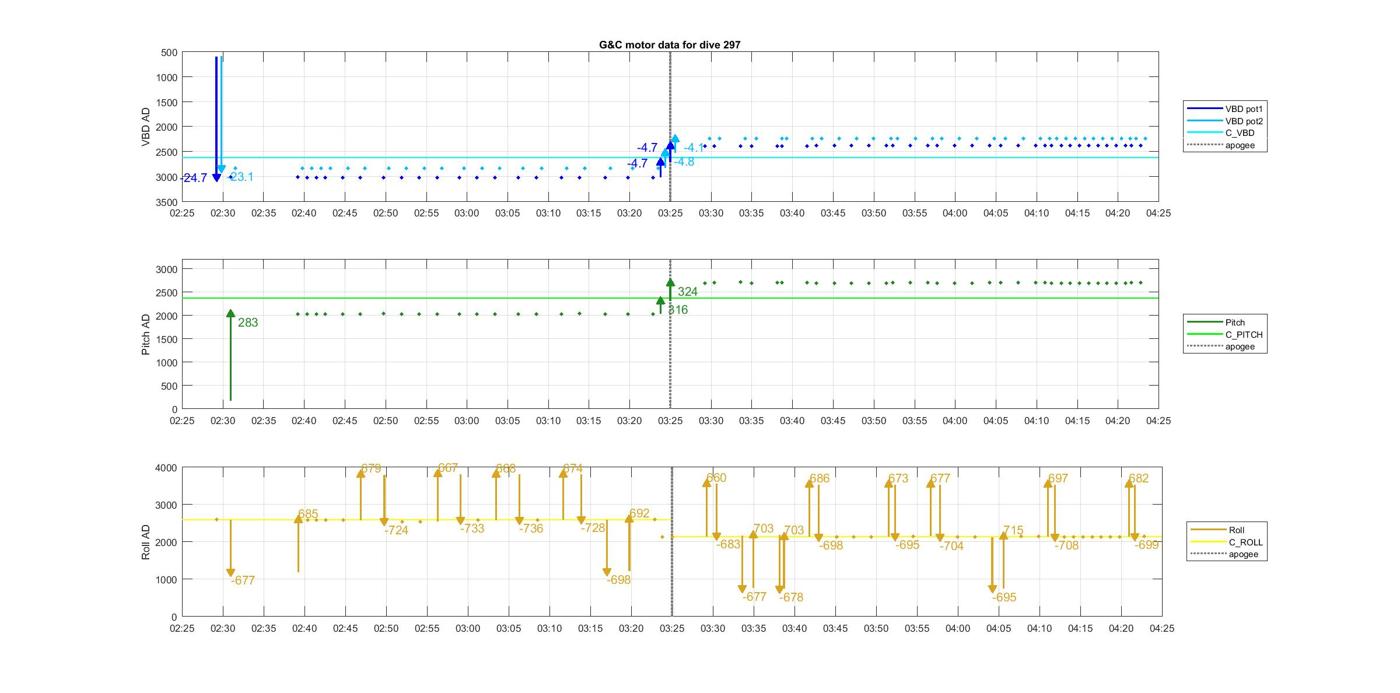Screen dimensions: 1400x693
Task: Click the "-678" roll annotation
Action: [790, 597]
